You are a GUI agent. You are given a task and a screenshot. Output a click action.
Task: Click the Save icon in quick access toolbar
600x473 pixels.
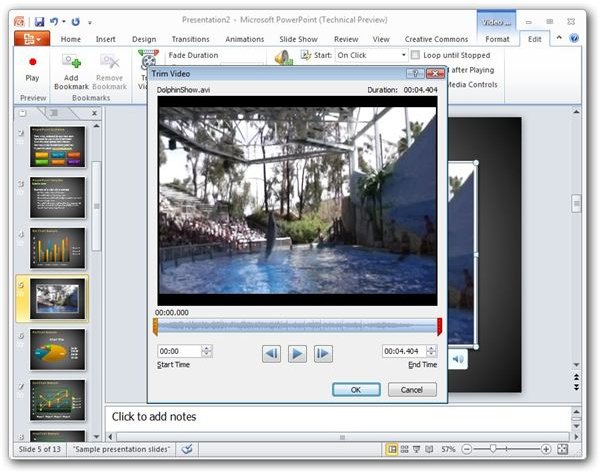[39, 22]
